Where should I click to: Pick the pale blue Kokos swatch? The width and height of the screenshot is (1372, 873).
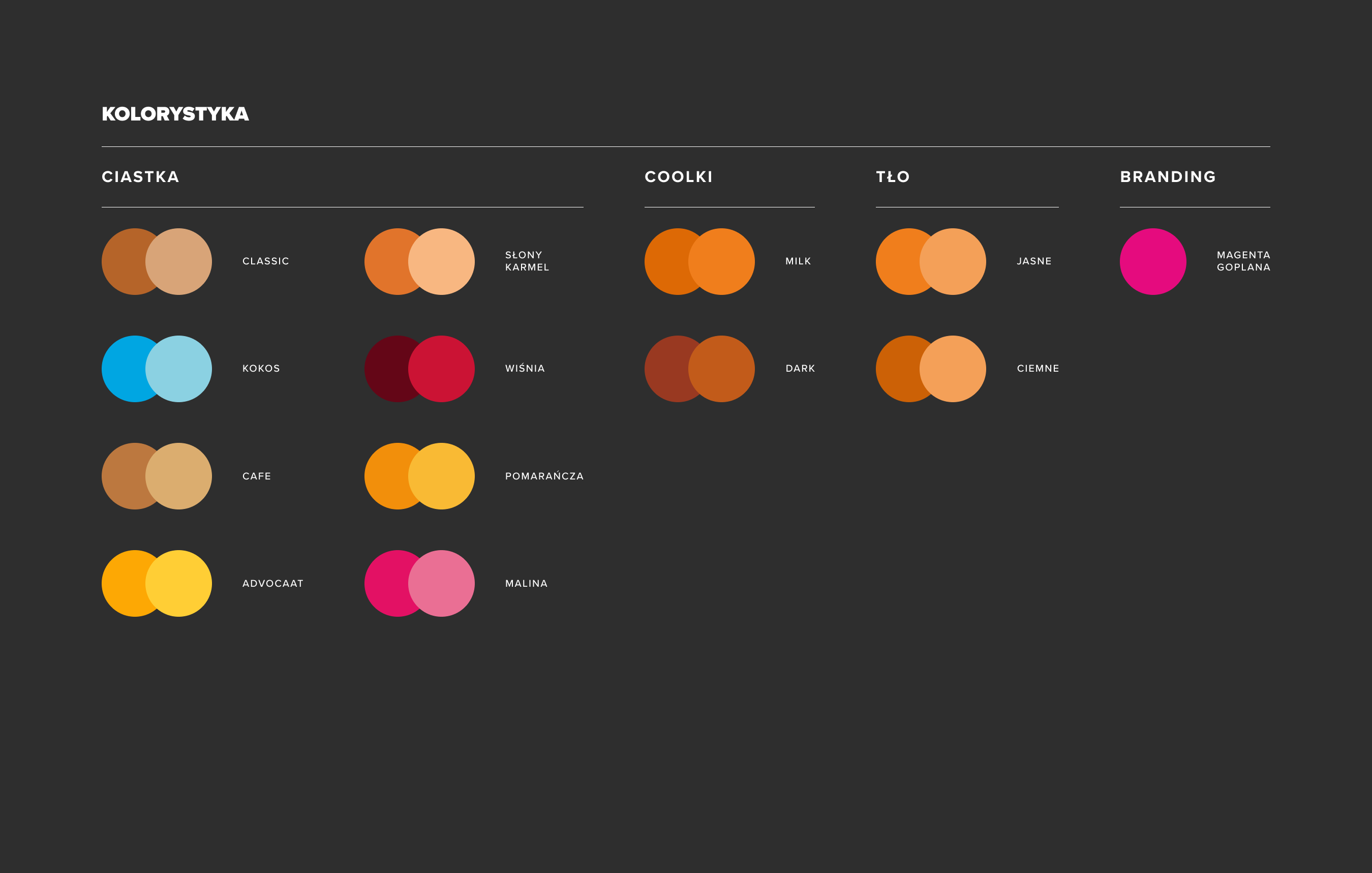(179, 369)
